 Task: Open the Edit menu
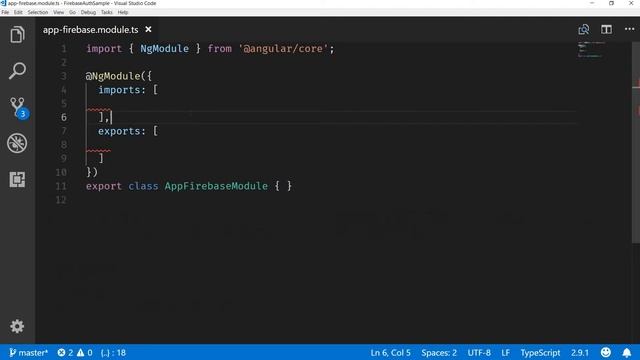coord(18,12)
